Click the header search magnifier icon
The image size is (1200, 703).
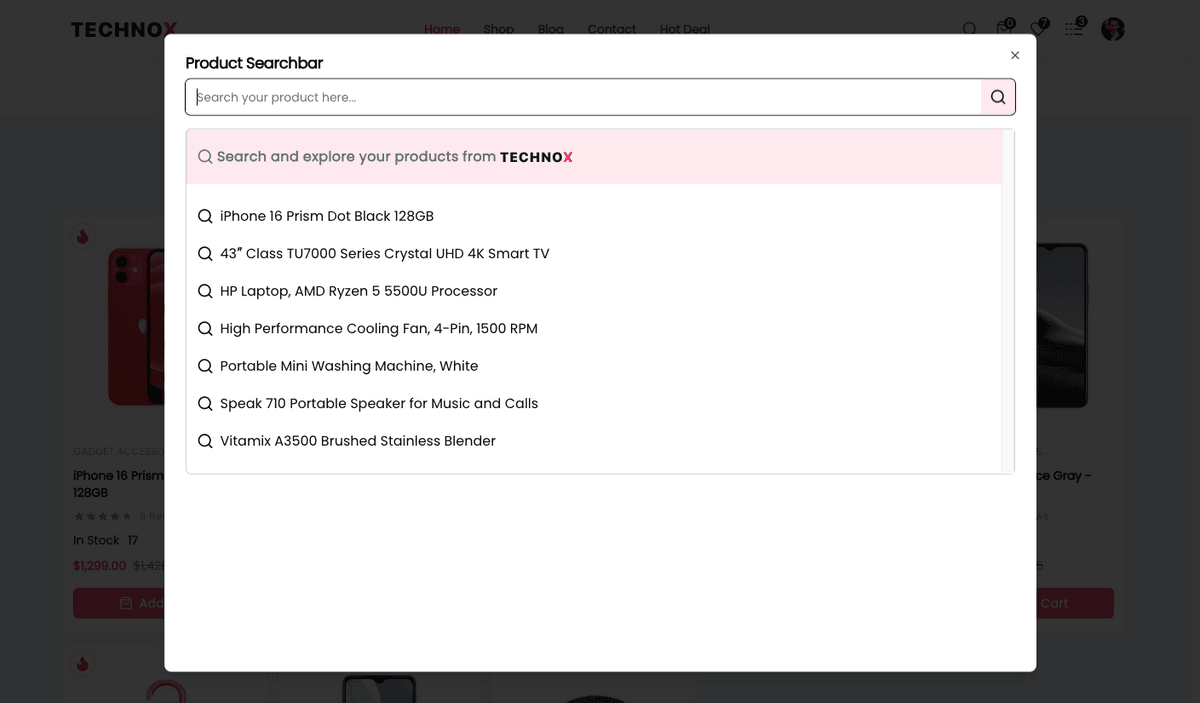pos(969,29)
